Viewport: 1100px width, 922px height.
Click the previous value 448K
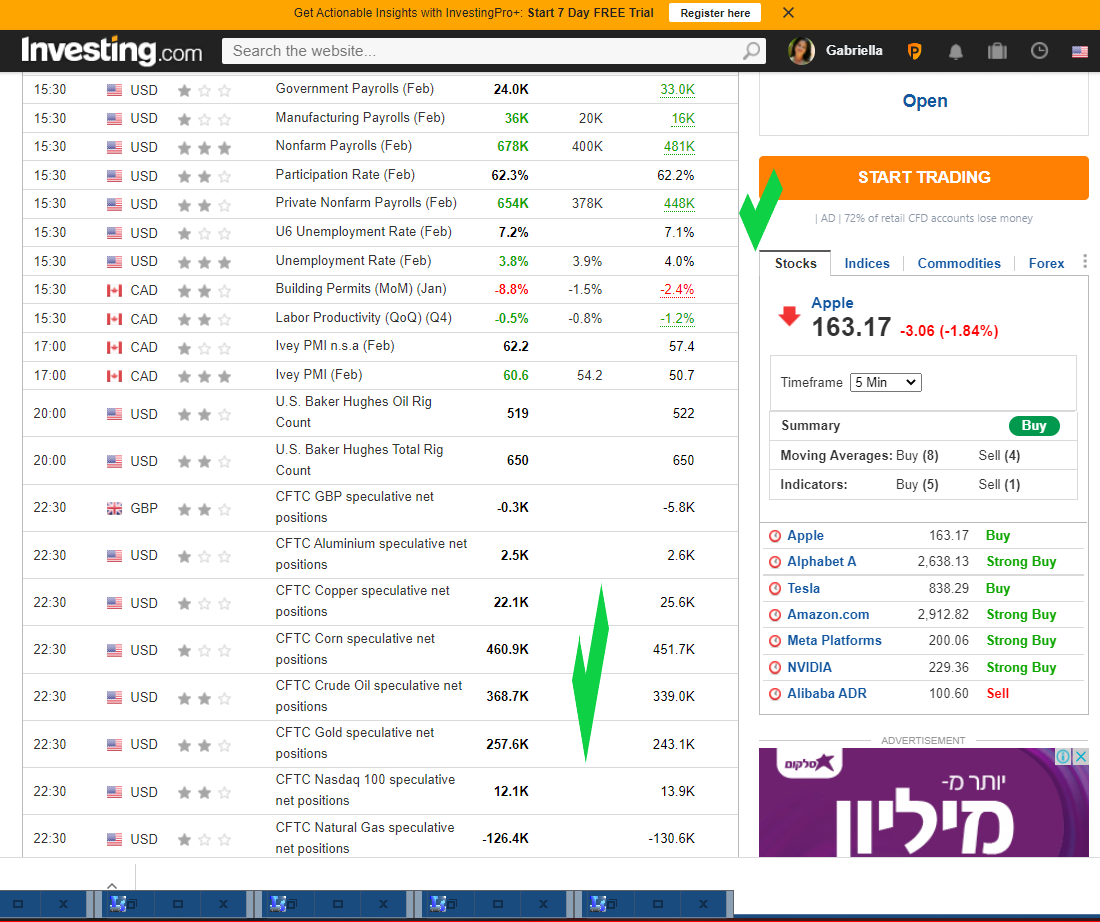[679, 203]
